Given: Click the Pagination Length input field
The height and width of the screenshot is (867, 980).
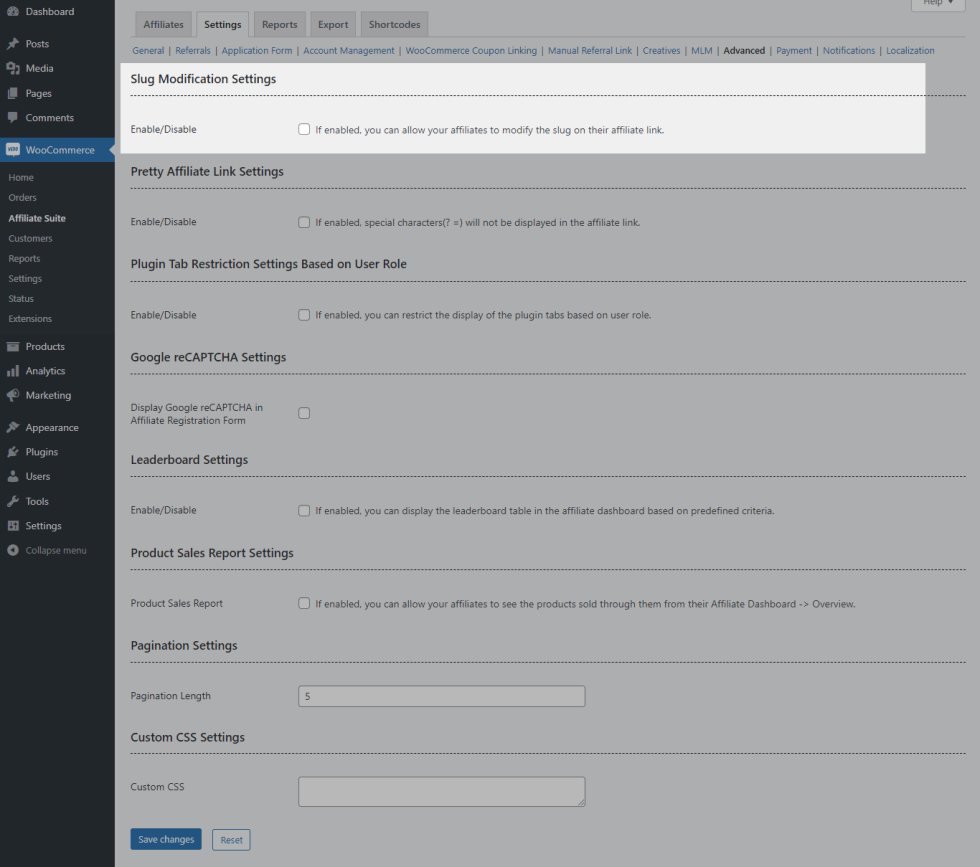Looking at the screenshot, I should coord(441,696).
